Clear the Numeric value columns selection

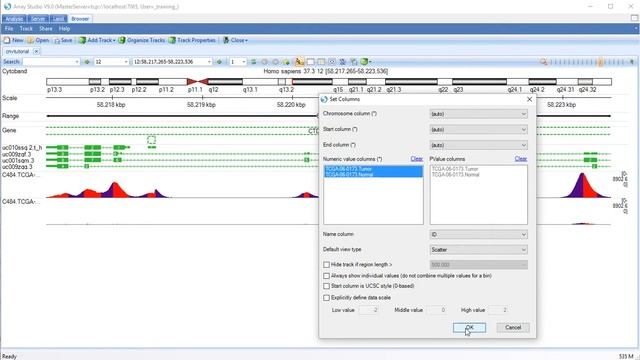pyautogui.click(x=416, y=159)
